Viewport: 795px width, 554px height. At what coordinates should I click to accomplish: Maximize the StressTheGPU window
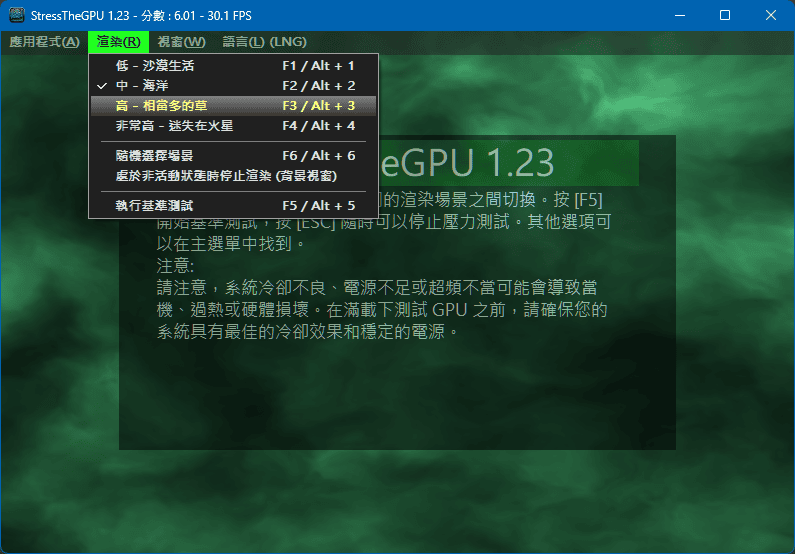[725, 15]
